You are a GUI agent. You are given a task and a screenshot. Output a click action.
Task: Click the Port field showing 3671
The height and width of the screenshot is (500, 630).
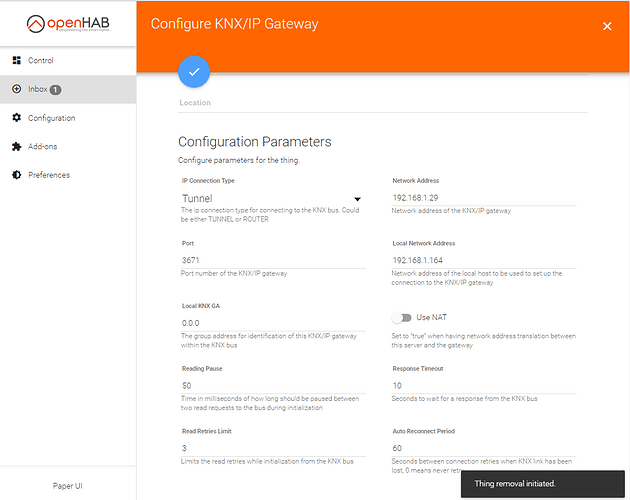click(273, 260)
